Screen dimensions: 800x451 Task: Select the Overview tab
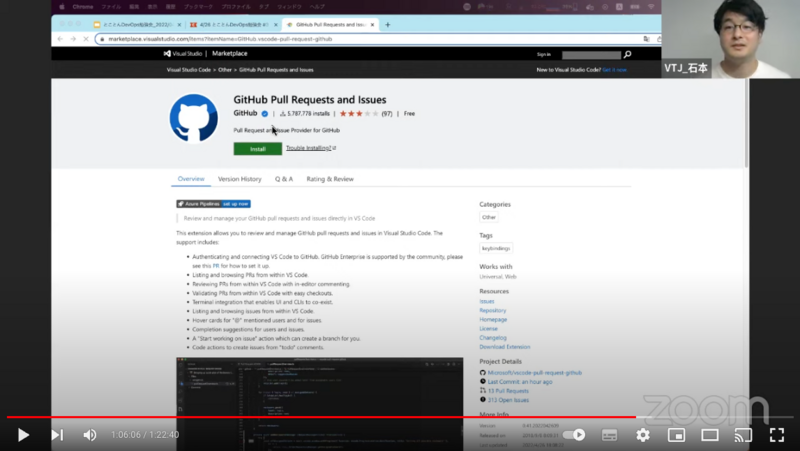(191, 179)
